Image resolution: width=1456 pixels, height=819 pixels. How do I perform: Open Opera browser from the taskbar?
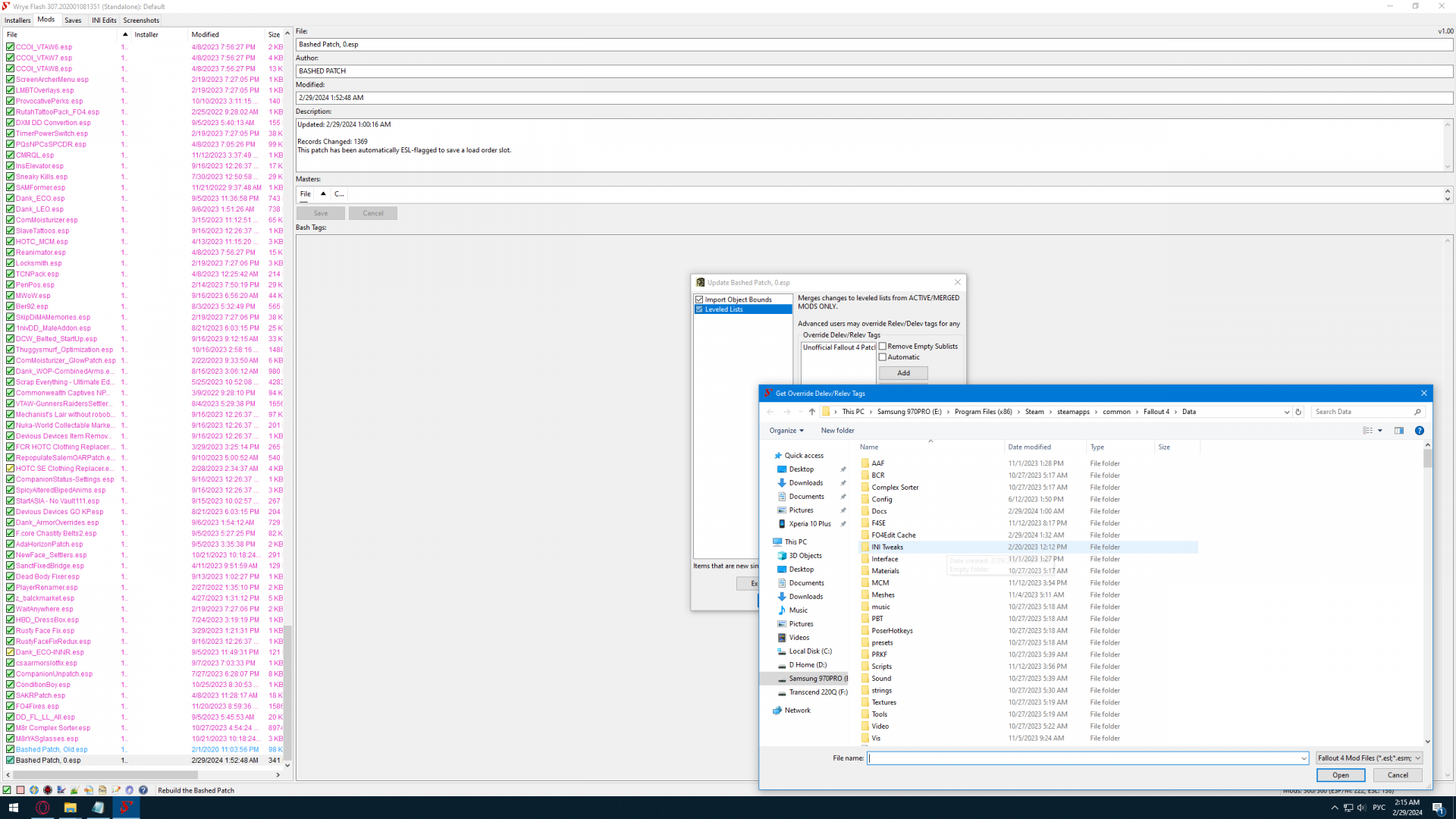[42, 808]
